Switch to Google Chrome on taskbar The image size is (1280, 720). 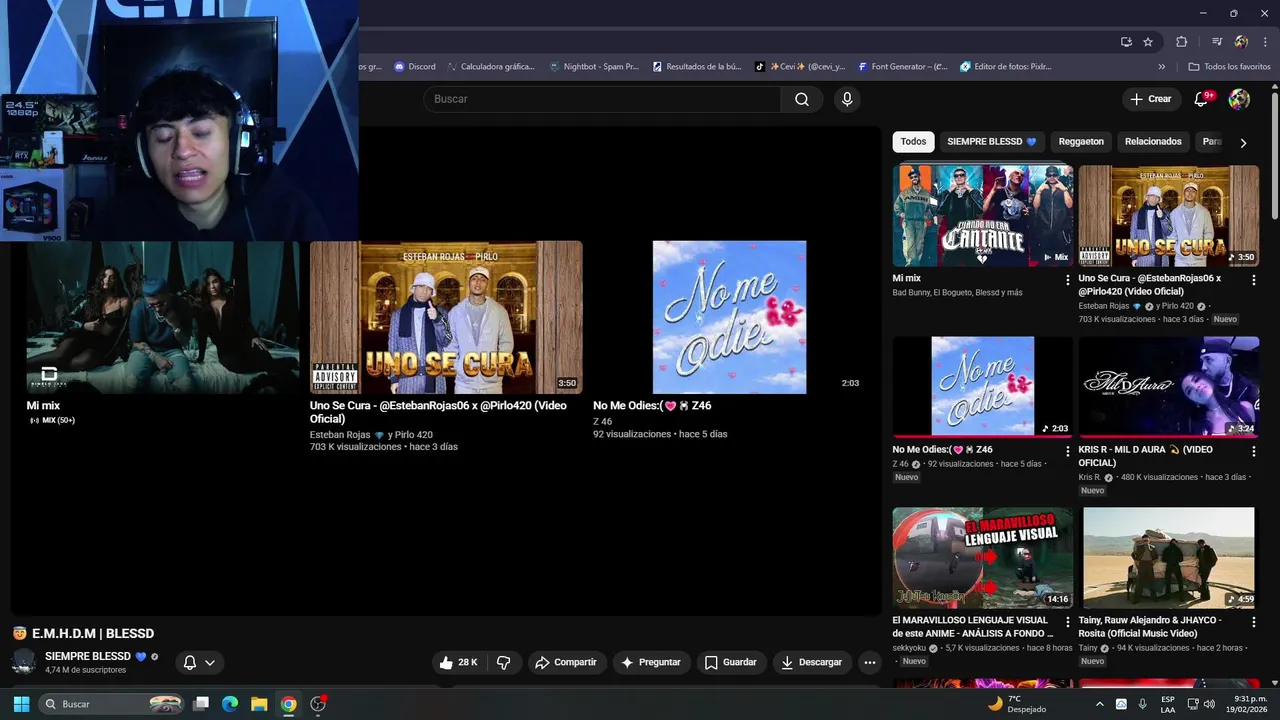click(x=288, y=704)
